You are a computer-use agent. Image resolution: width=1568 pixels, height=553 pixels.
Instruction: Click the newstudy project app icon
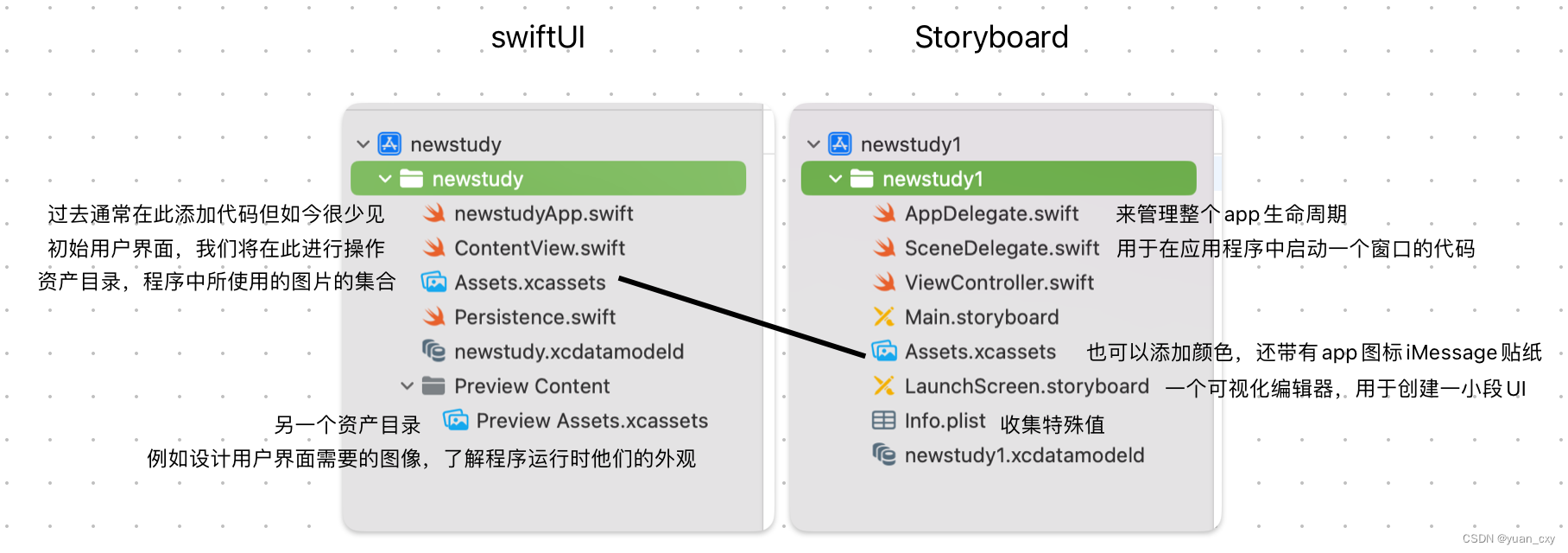tap(390, 144)
